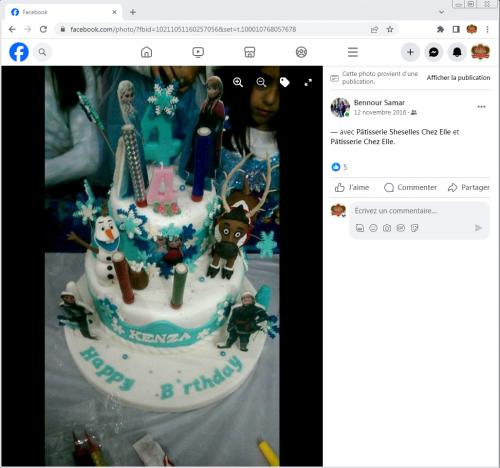The image size is (500, 468).
Task: Open the hamburger menu icon
Action: [x=353, y=52]
